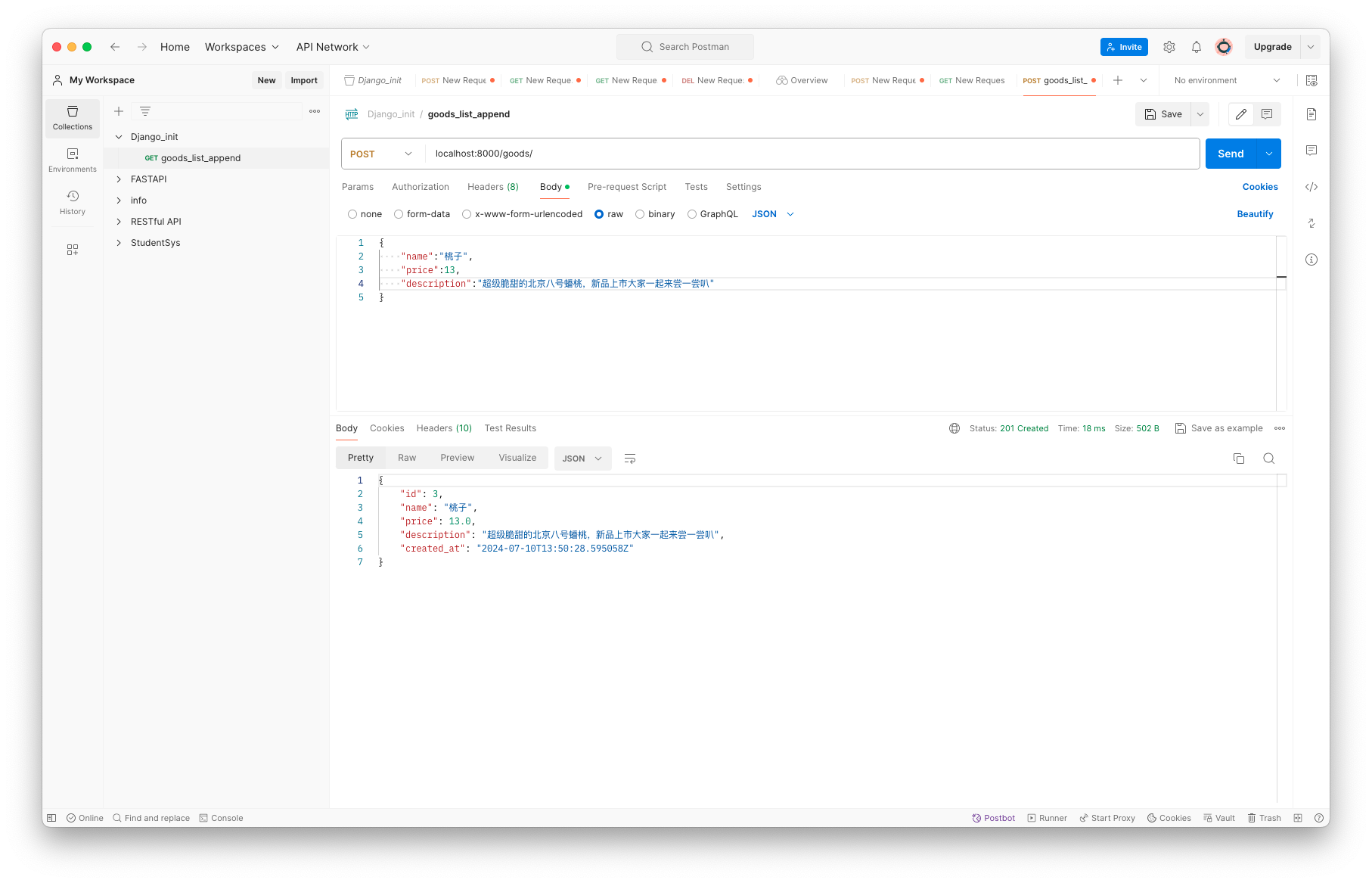Create a new collection with the plus icon

[119, 111]
